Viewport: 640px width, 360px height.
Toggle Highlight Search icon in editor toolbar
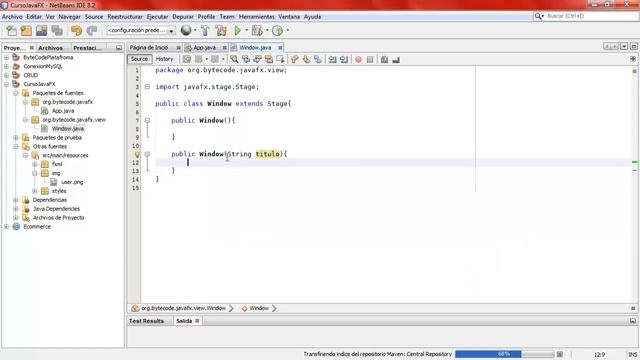pos(269,59)
